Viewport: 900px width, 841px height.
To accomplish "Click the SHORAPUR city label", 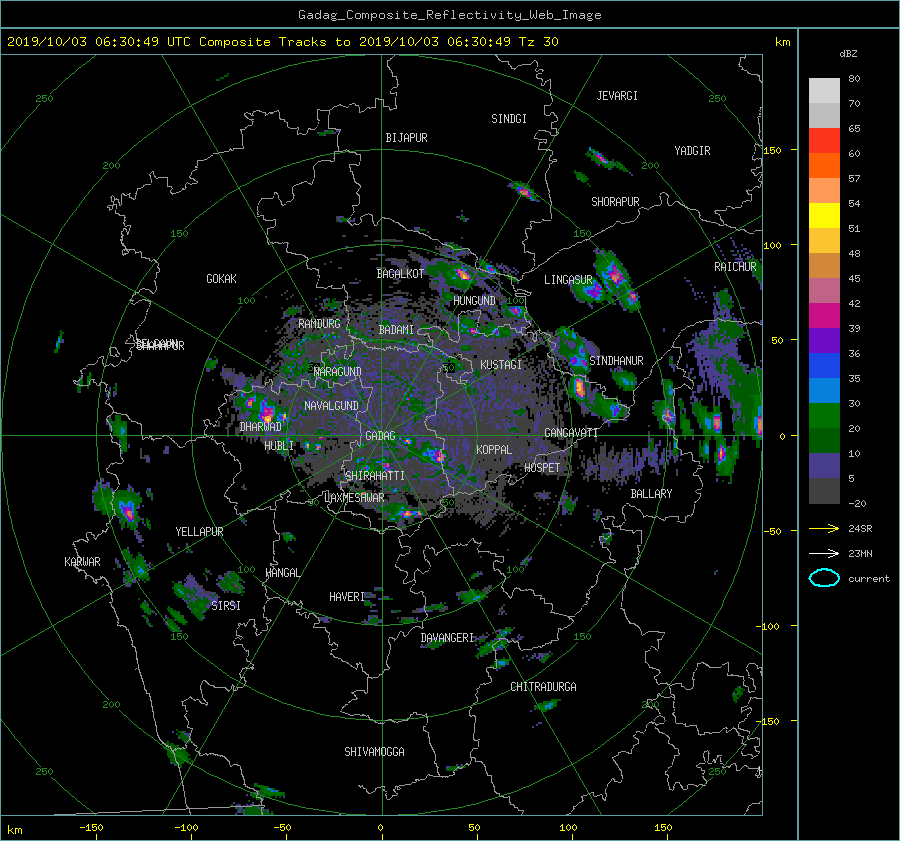I will point(615,202).
